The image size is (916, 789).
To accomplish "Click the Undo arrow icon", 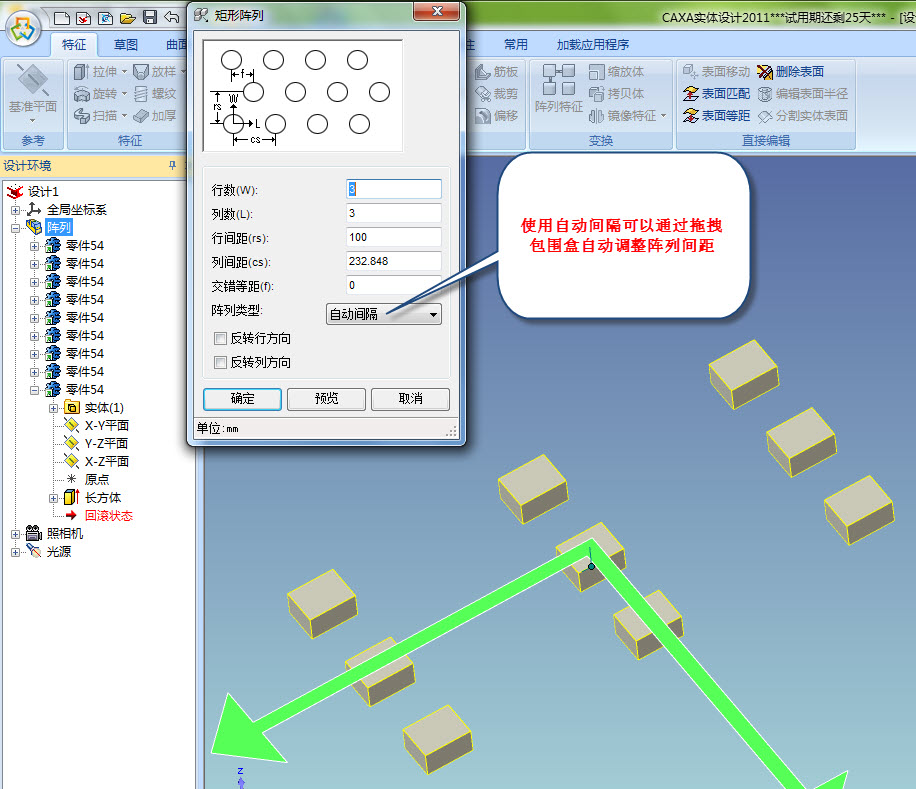I will (x=171, y=17).
